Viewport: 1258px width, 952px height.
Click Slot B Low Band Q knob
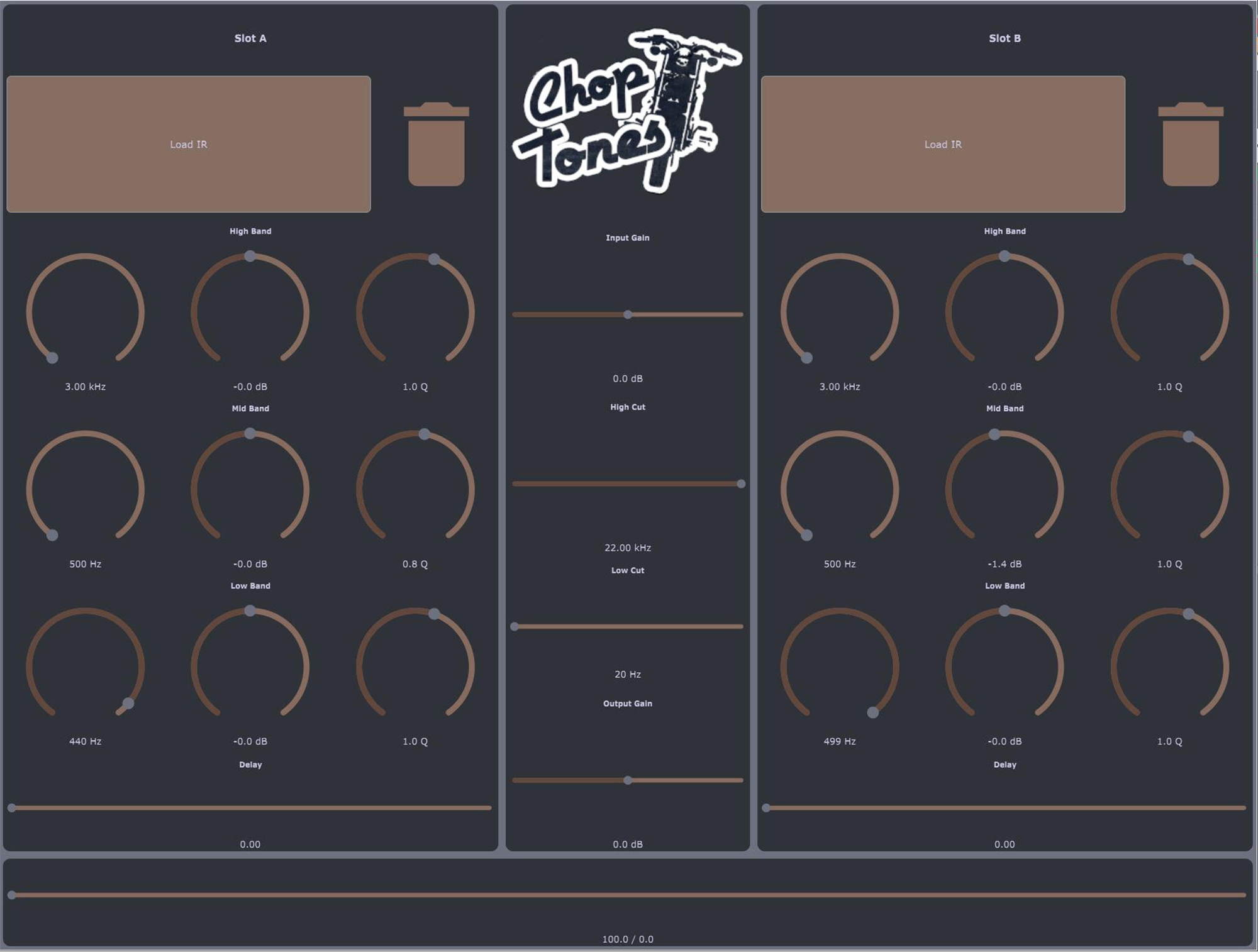(x=1169, y=667)
